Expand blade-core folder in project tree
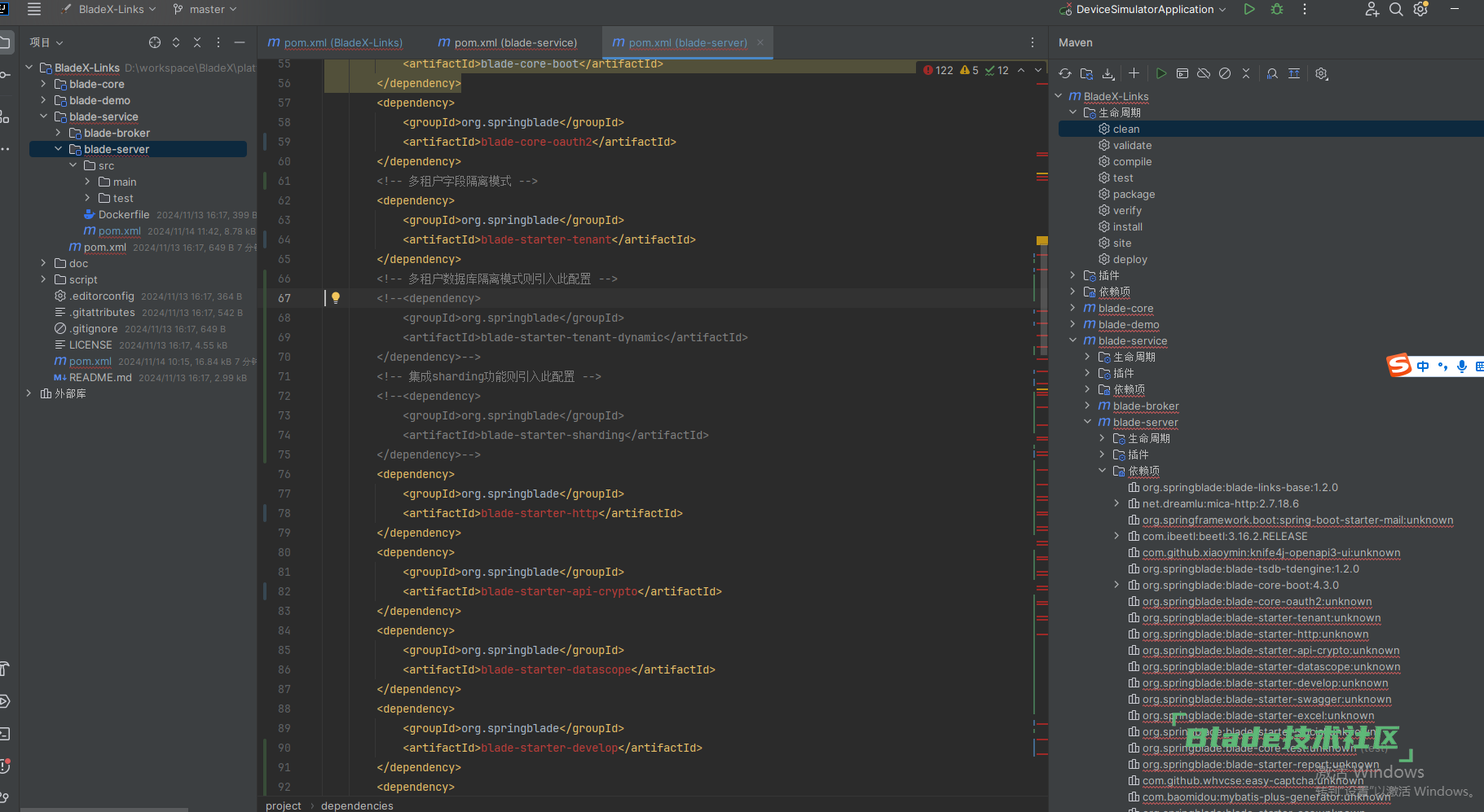The height and width of the screenshot is (812, 1484). (x=44, y=84)
